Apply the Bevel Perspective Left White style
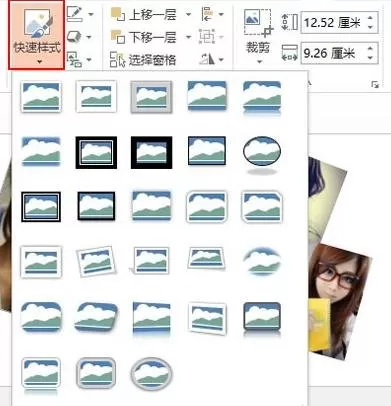The image size is (391, 406). coord(207,318)
